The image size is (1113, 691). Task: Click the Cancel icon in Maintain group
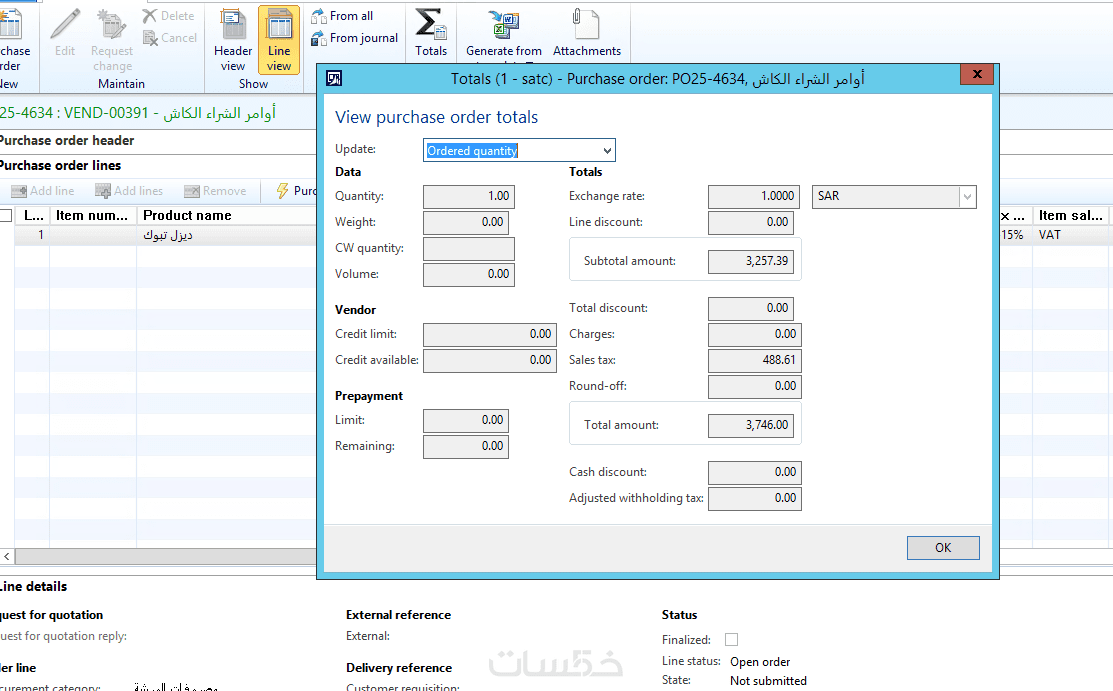(150, 38)
